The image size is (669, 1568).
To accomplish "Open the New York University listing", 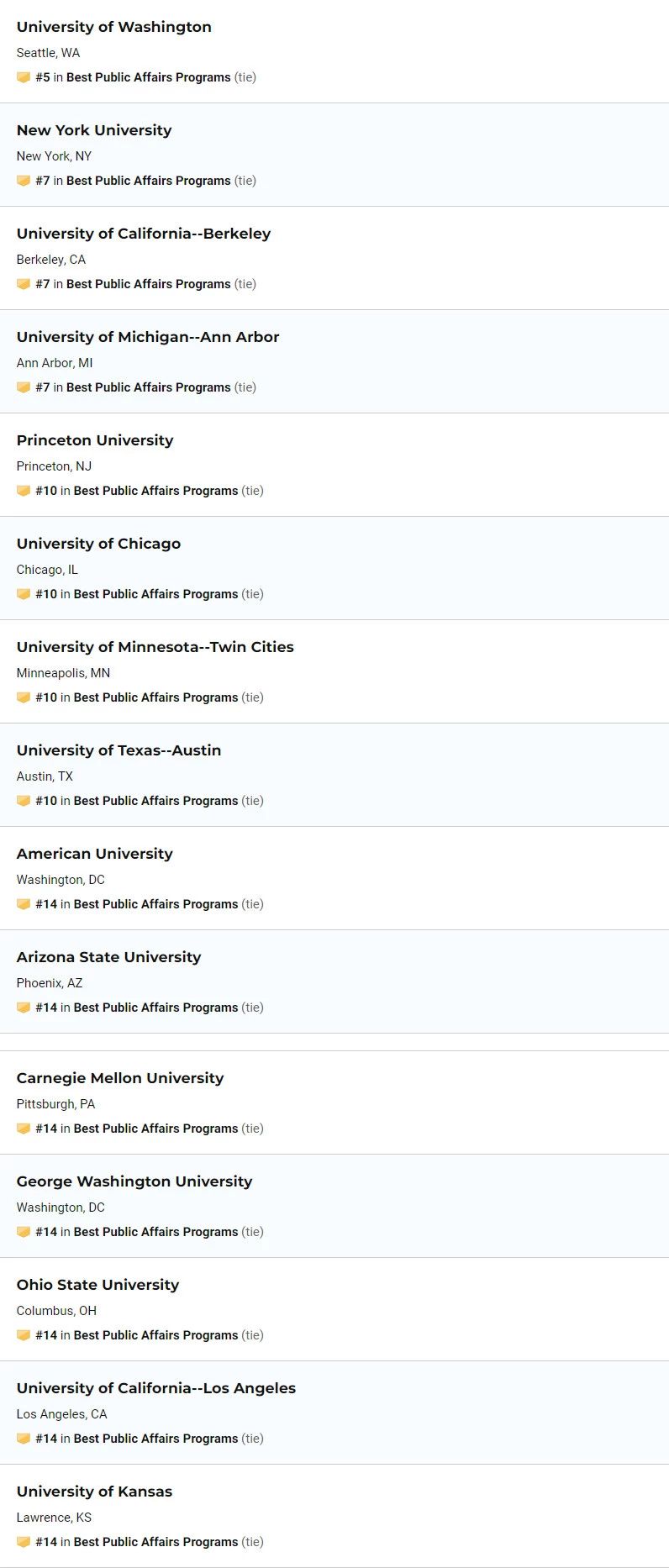I will (94, 130).
